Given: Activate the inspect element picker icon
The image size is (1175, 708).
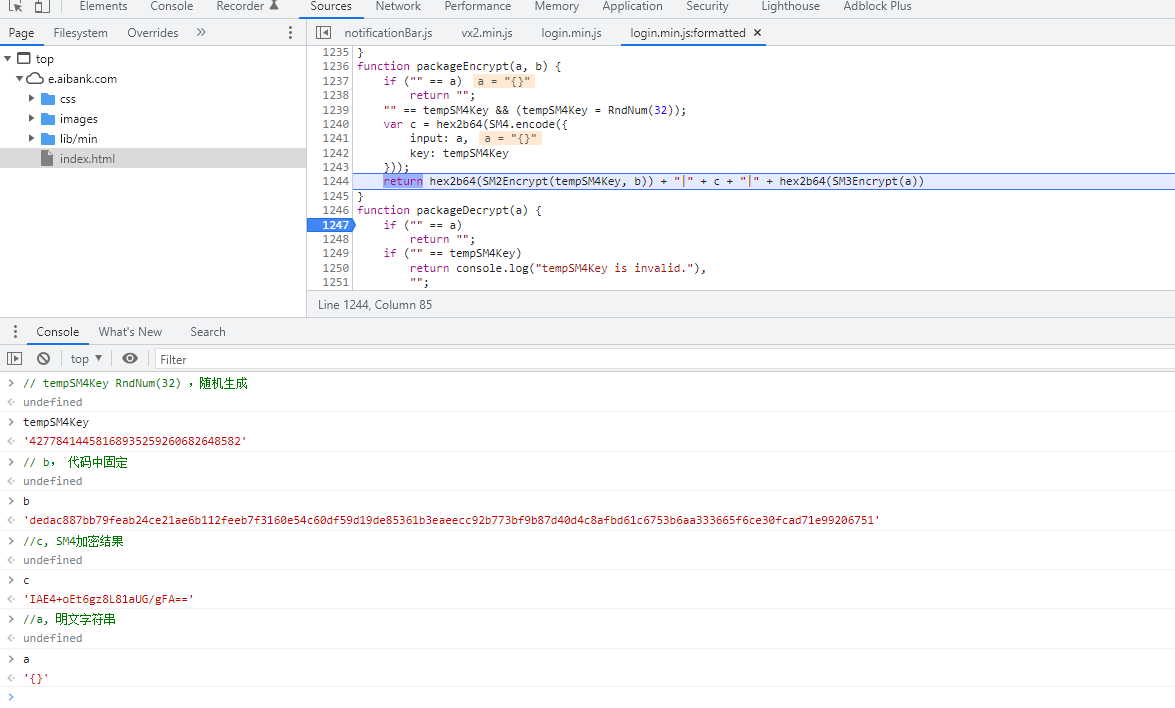Looking at the screenshot, I should [16, 7].
